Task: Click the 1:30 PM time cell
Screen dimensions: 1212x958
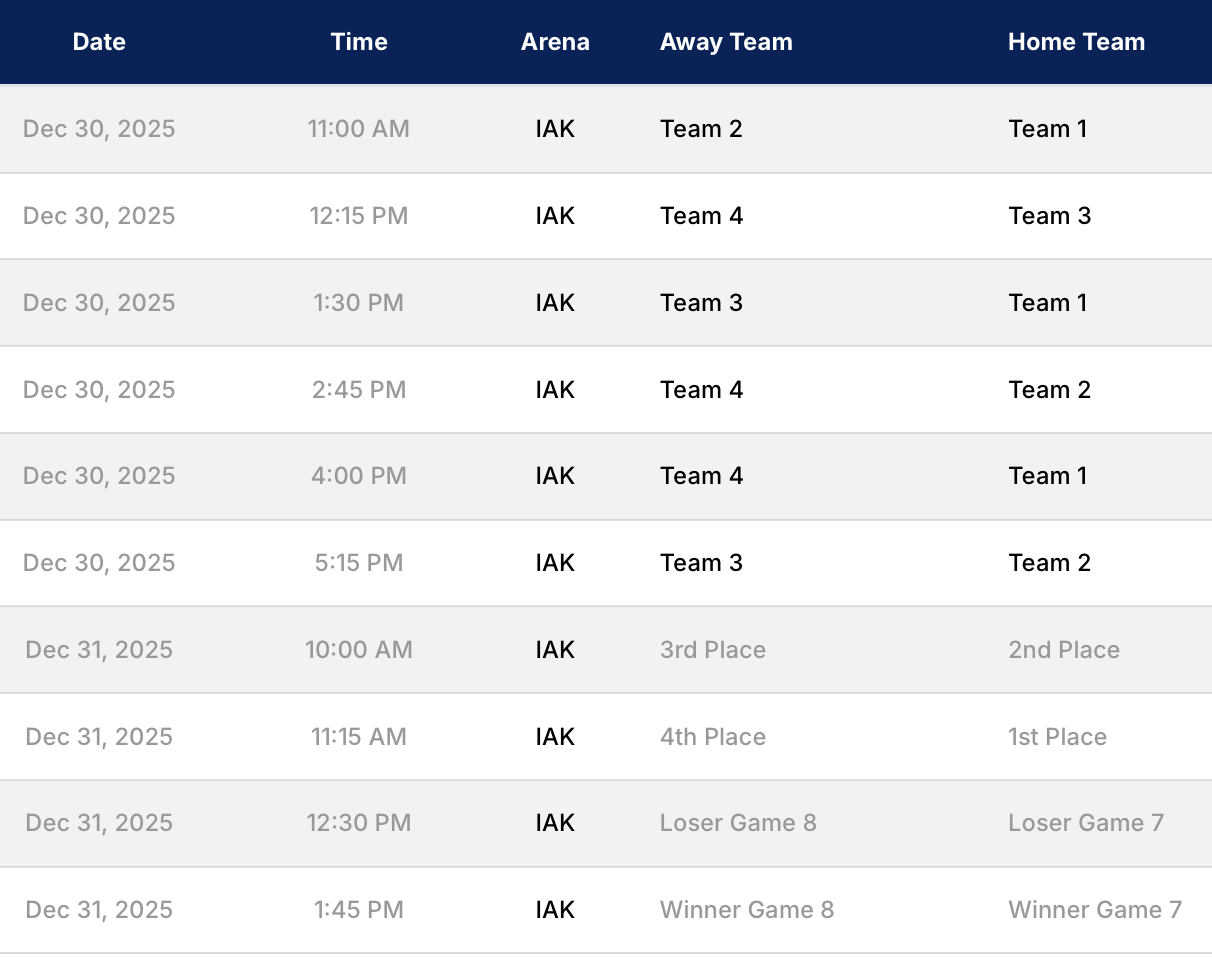Action: [x=359, y=303]
